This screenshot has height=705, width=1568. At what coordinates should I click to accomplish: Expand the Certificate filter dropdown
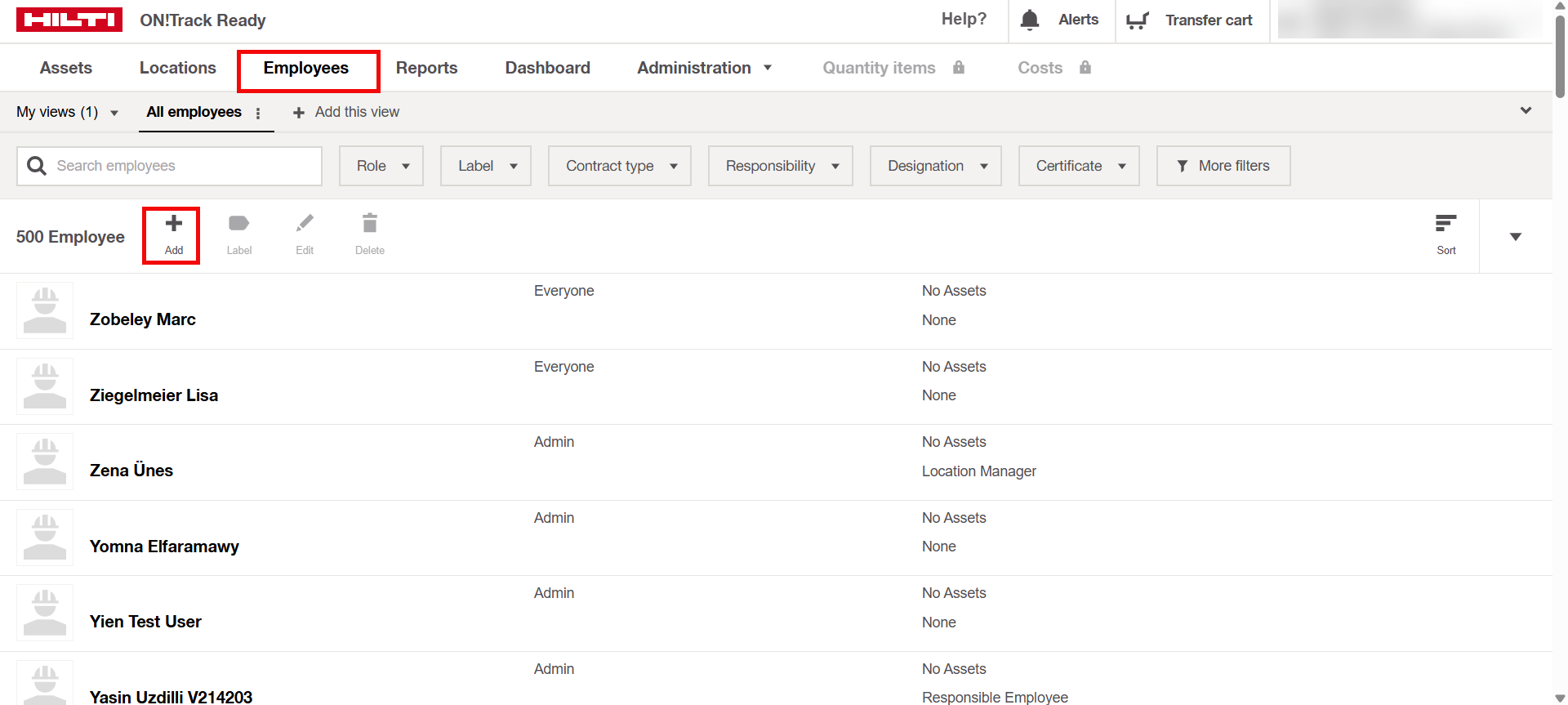pyautogui.click(x=1079, y=166)
